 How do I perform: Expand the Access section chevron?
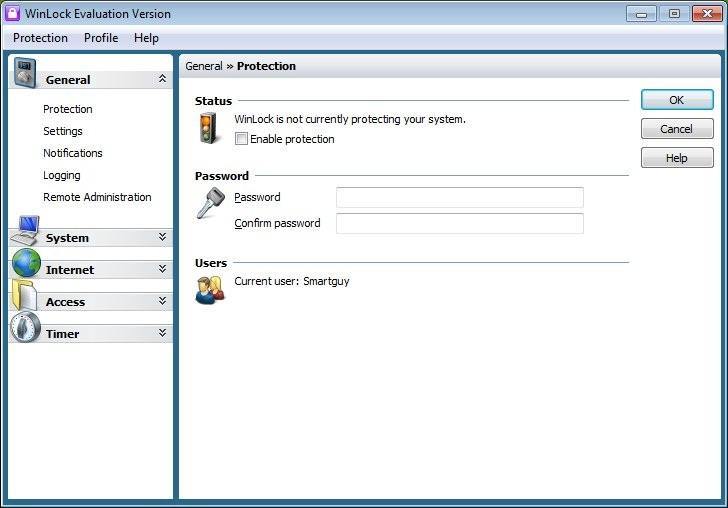pyautogui.click(x=162, y=301)
